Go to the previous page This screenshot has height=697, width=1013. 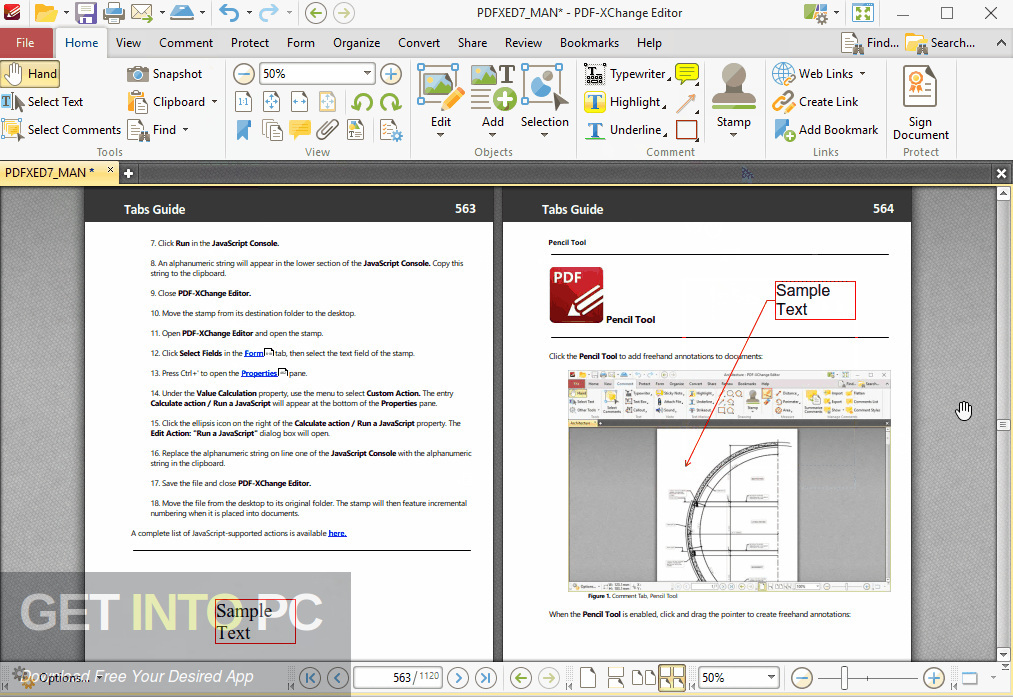coord(337,678)
